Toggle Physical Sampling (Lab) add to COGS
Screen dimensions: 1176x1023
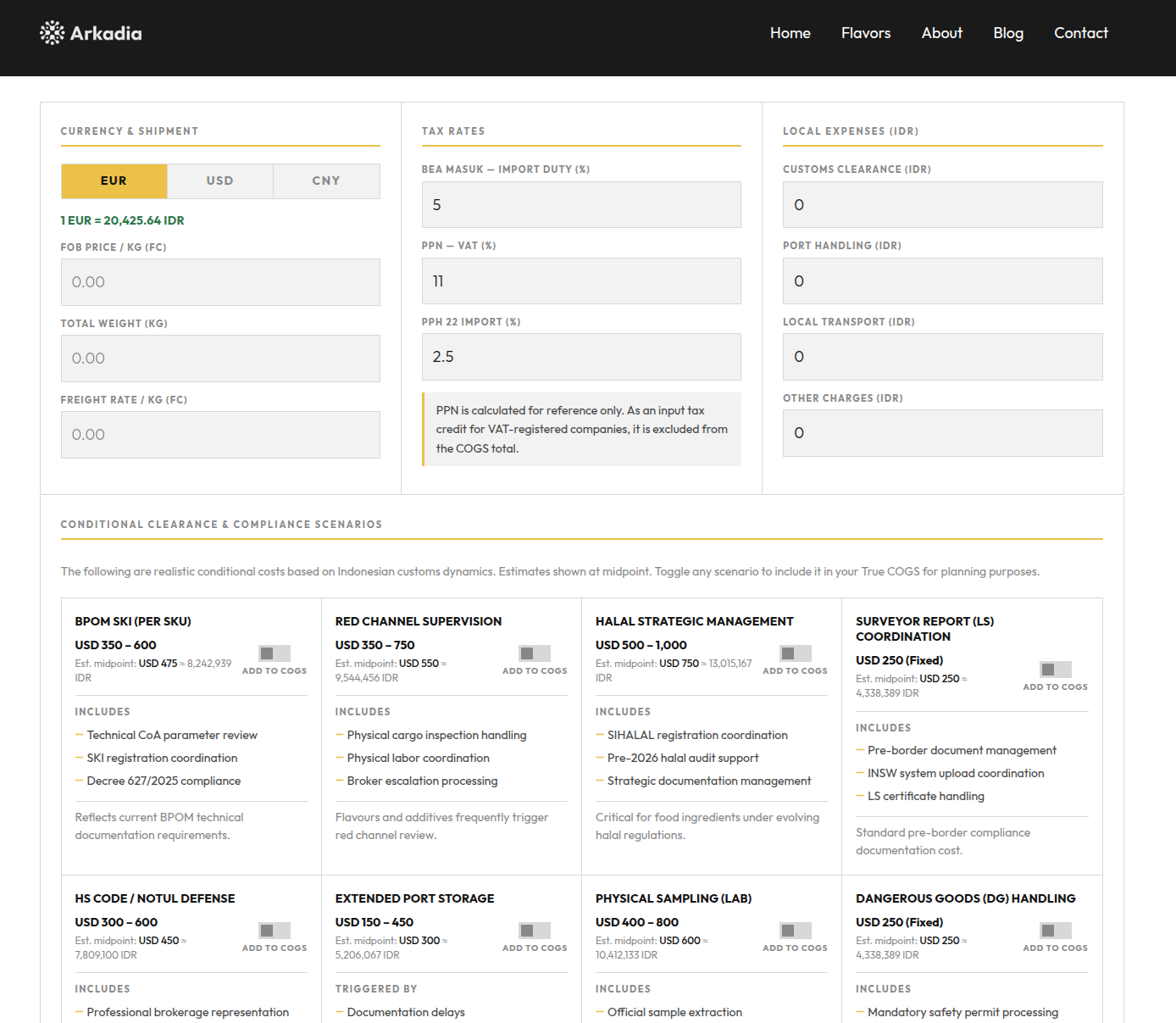coord(795,931)
